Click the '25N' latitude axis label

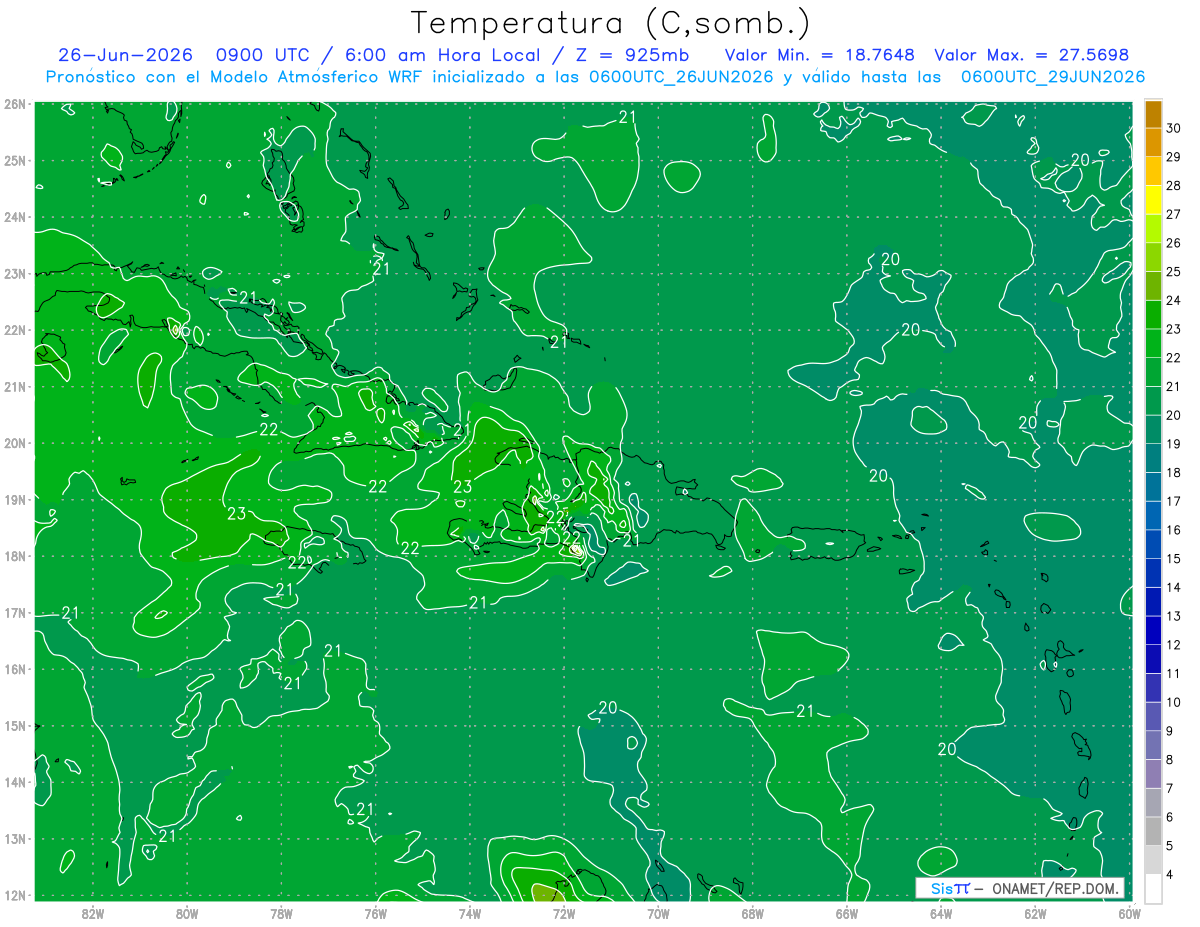click(14, 160)
